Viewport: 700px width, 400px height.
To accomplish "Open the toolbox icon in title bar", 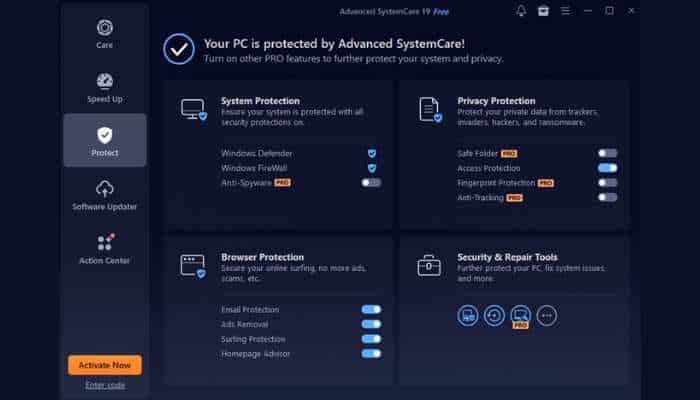I will point(543,11).
